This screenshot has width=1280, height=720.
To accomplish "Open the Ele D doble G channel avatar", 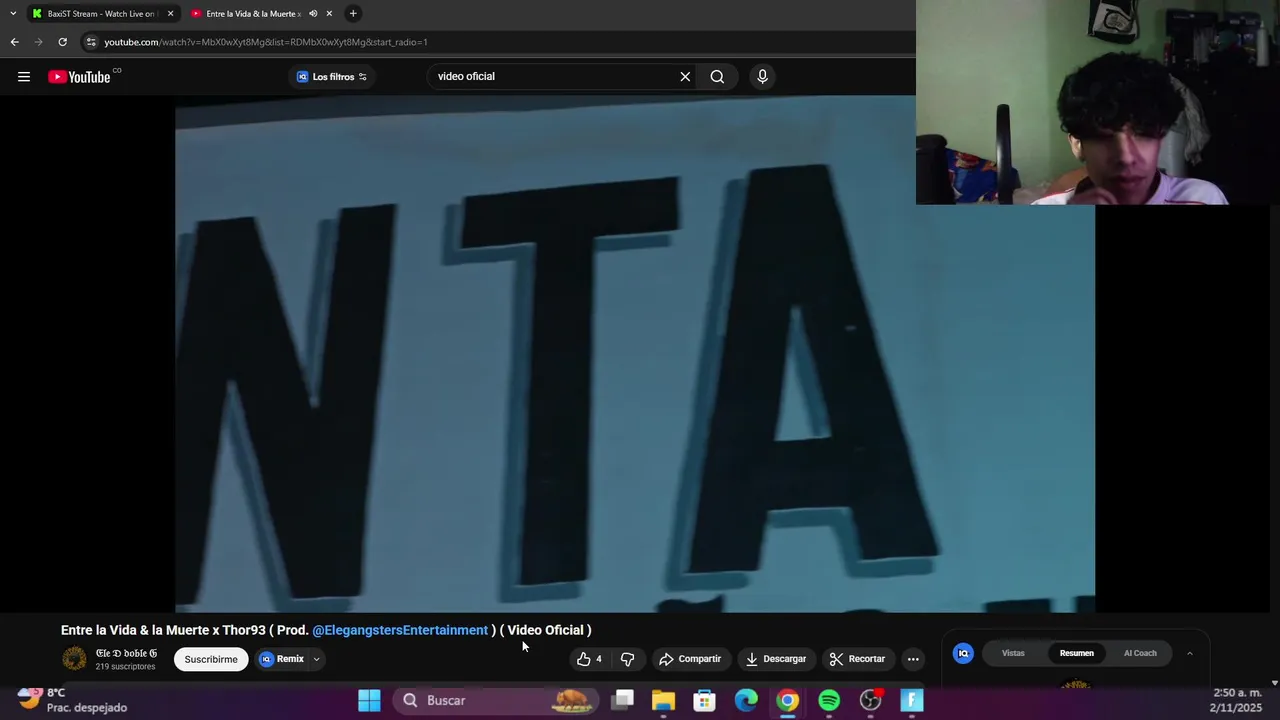I will (75, 659).
